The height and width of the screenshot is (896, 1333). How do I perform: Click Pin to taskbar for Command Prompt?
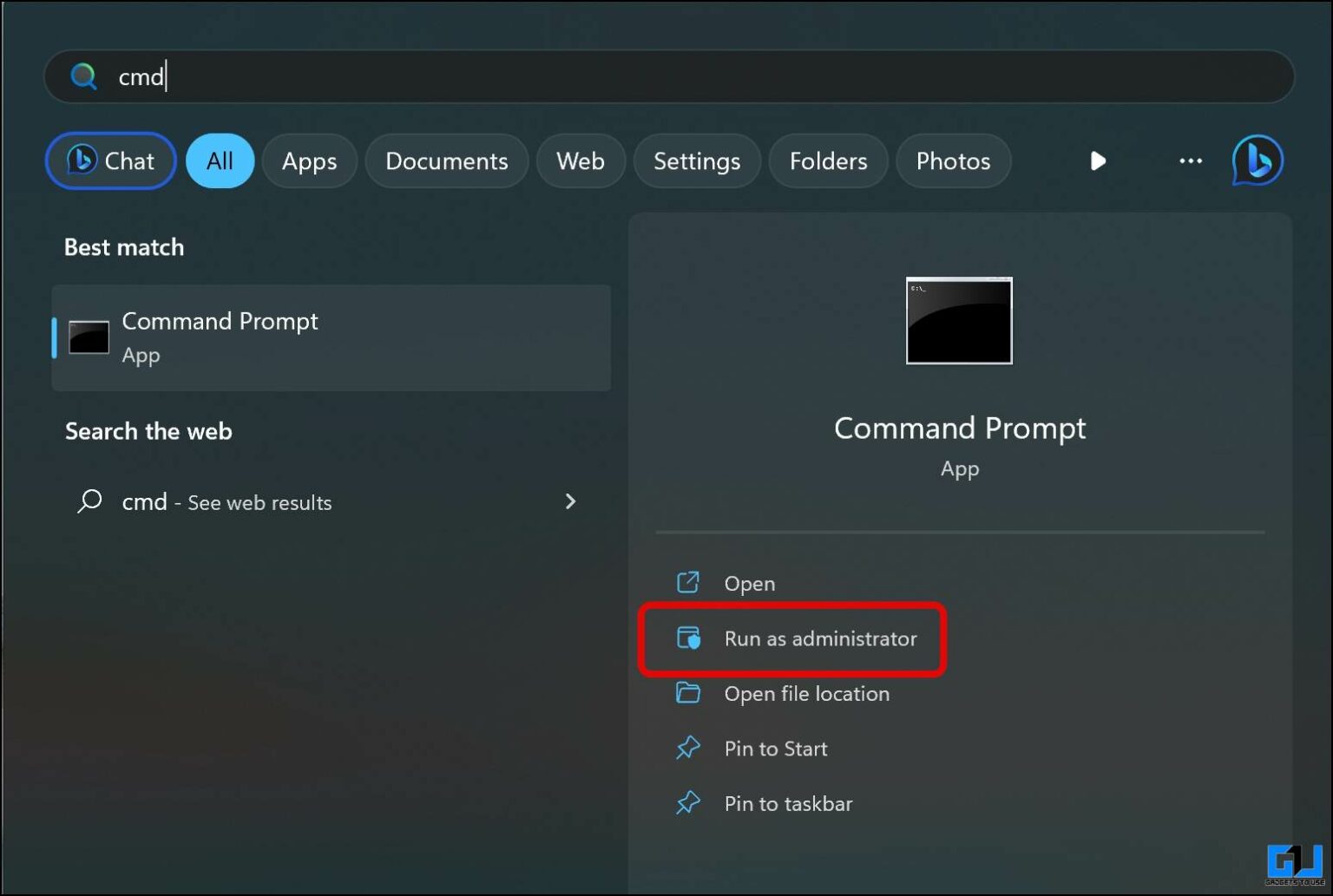coord(788,803)
